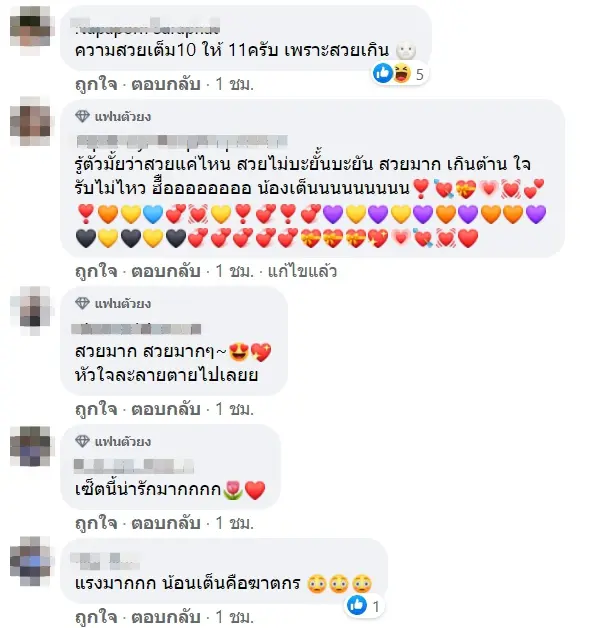Click the like reaction icon on first comment
This screenshot has height=628, width=589.
[x=382, y=73]
